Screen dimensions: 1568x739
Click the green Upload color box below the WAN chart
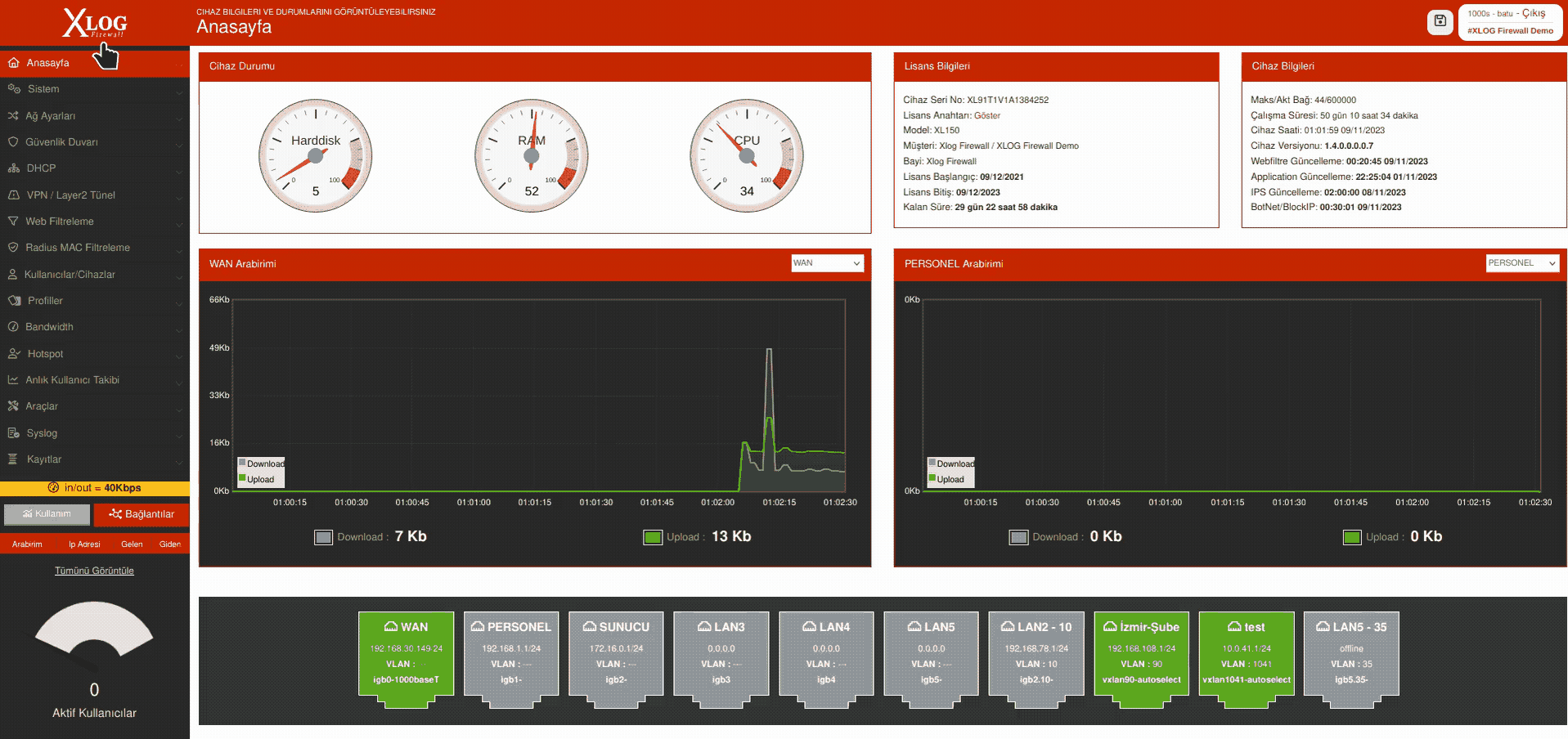[653, 537]
